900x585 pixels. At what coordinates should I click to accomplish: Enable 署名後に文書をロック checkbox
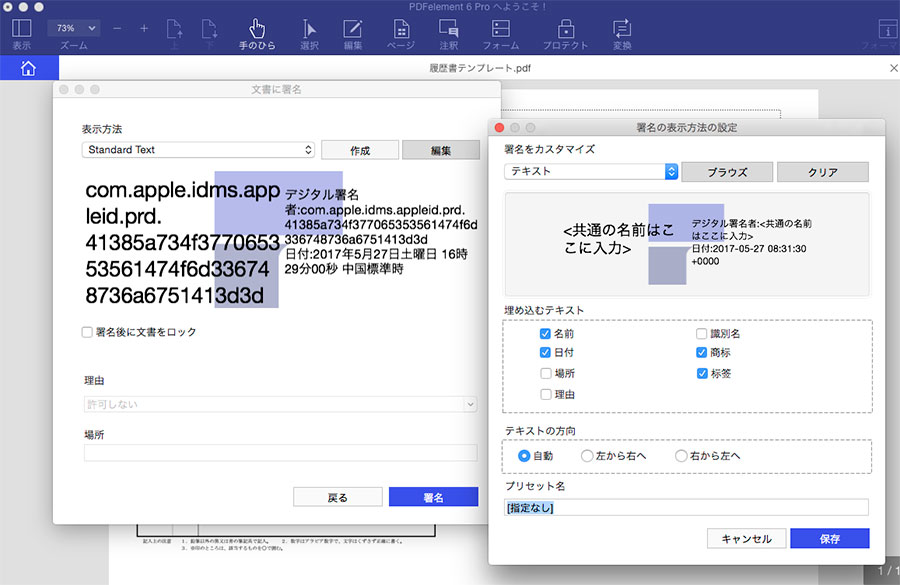point(87,332)
